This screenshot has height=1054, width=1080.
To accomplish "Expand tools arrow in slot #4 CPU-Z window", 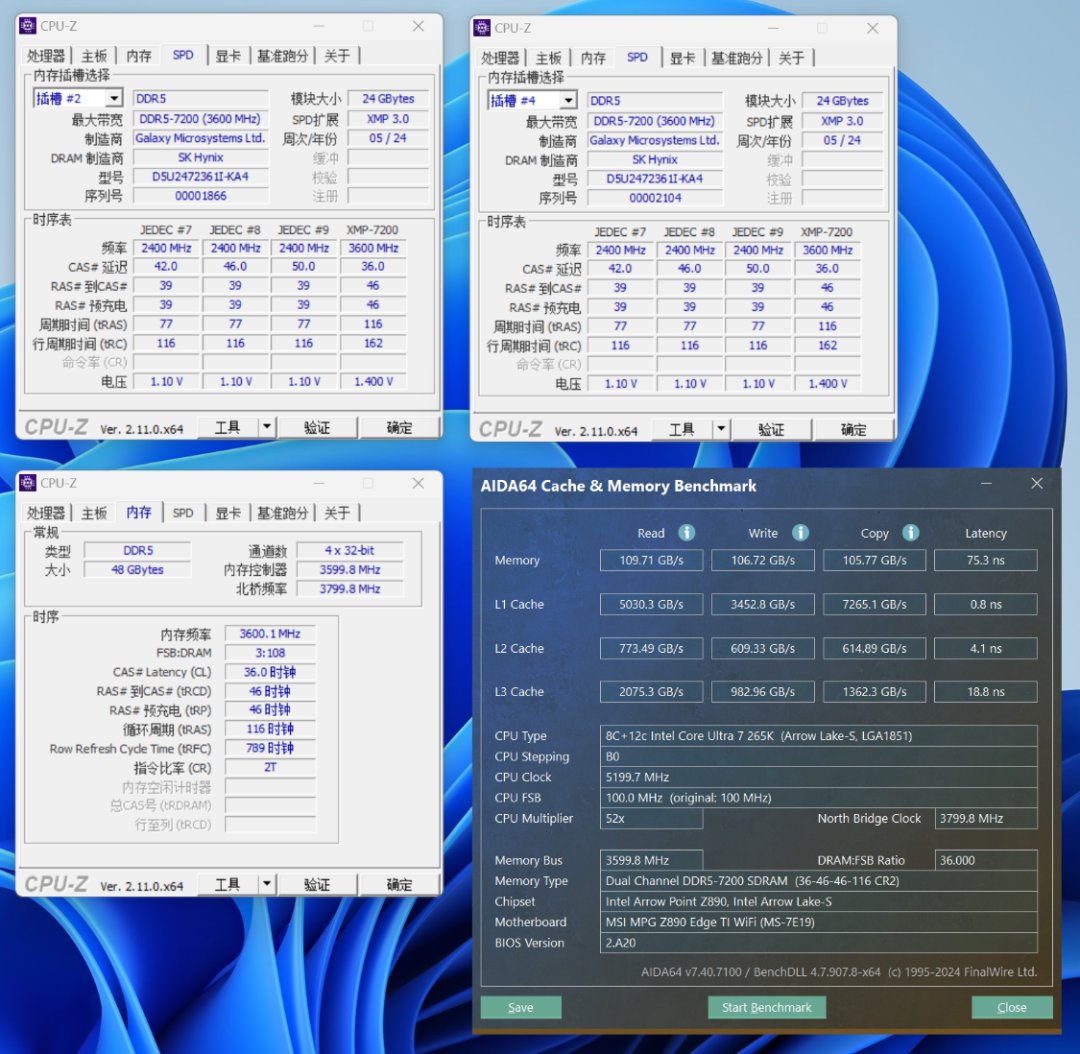I will tap(721, 429).
